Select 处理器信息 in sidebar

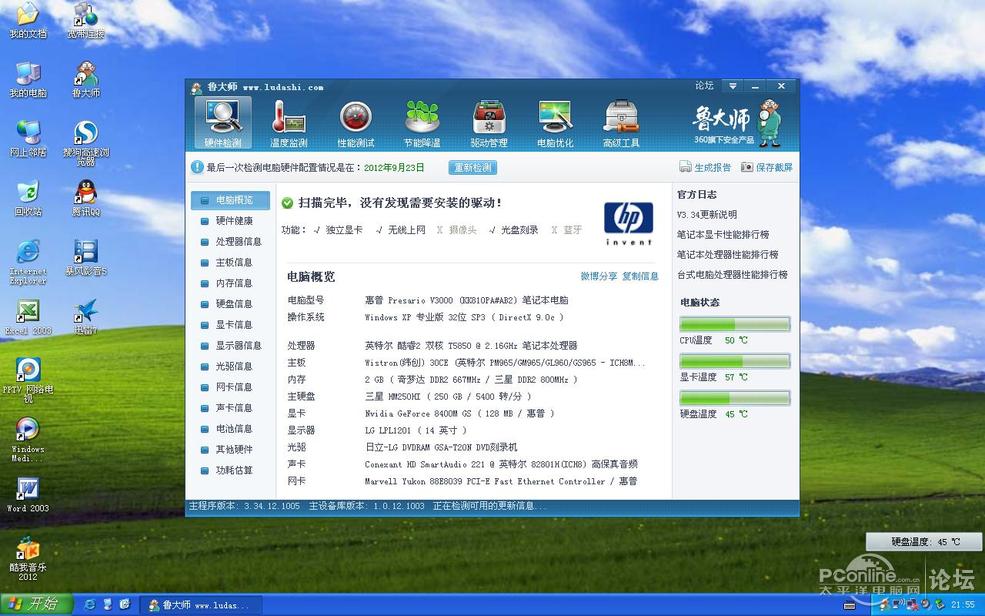[x=231, y=241]
